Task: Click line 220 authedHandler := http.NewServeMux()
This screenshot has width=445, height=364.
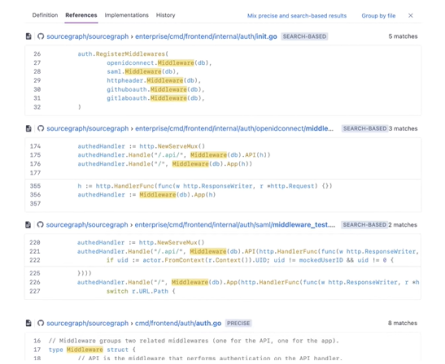Action: 141,242
